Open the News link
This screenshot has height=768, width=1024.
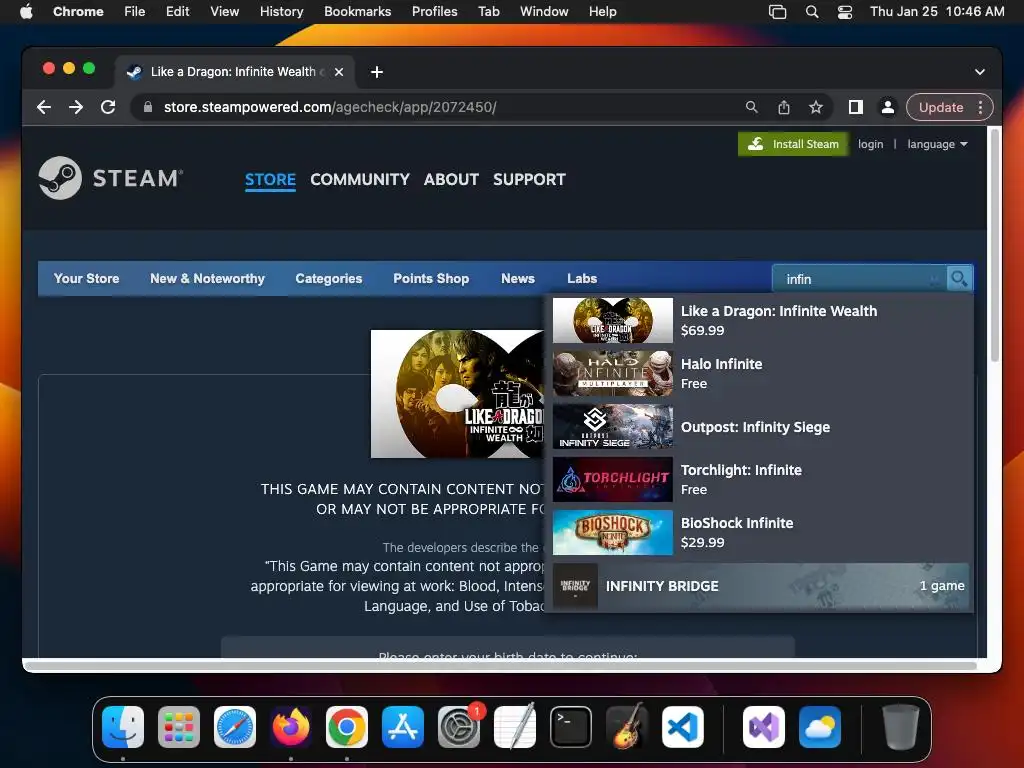click(x=518, y=278)
